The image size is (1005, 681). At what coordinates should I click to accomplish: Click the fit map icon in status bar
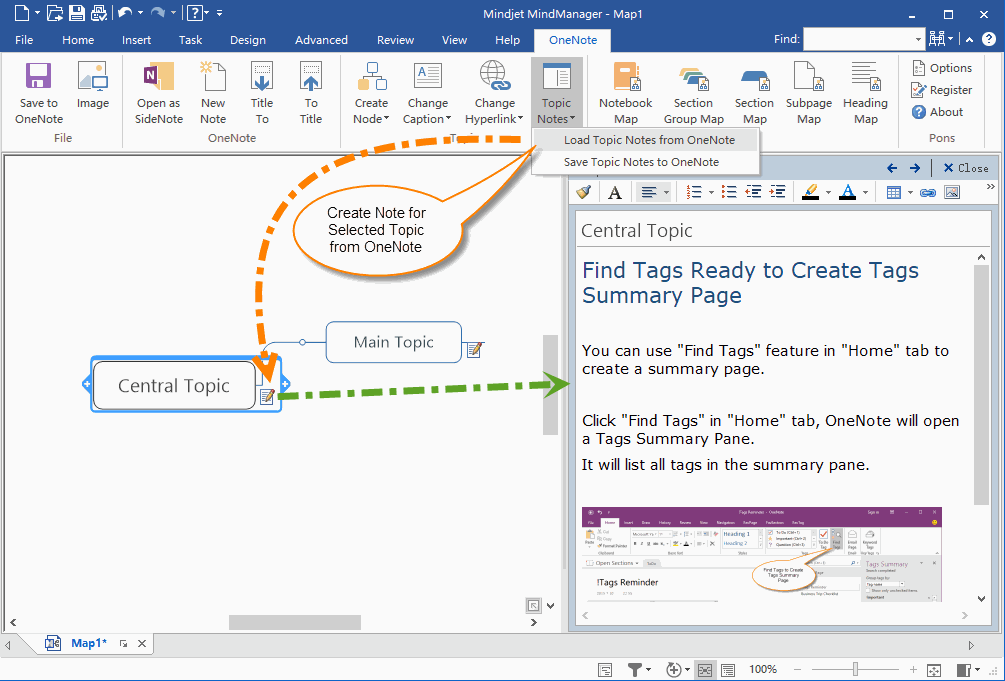pyautogui.click(x=934, y=670)
